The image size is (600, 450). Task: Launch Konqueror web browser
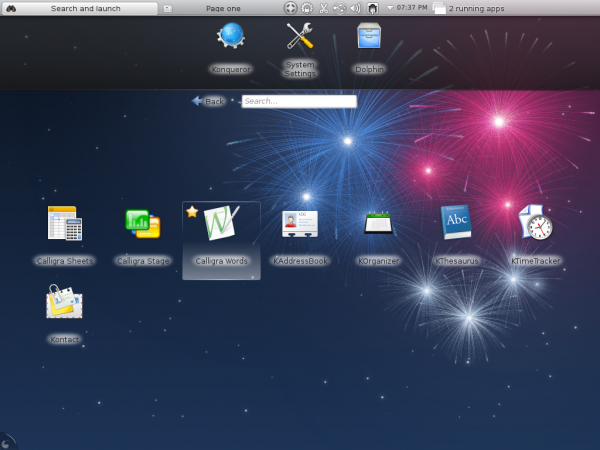tap(231, 38)
